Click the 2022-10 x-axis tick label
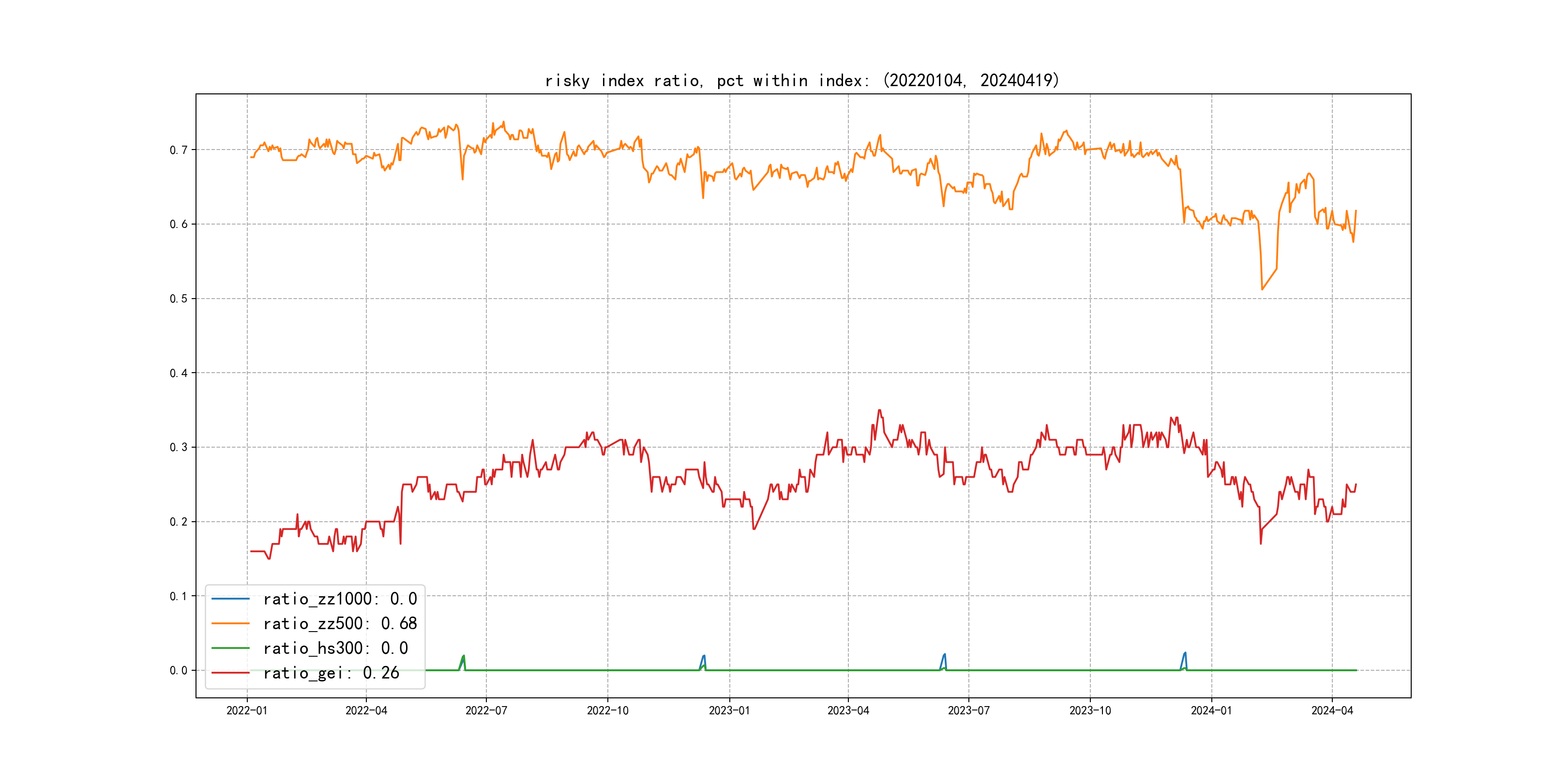The image size is (1568, 784). coord(607,710)
